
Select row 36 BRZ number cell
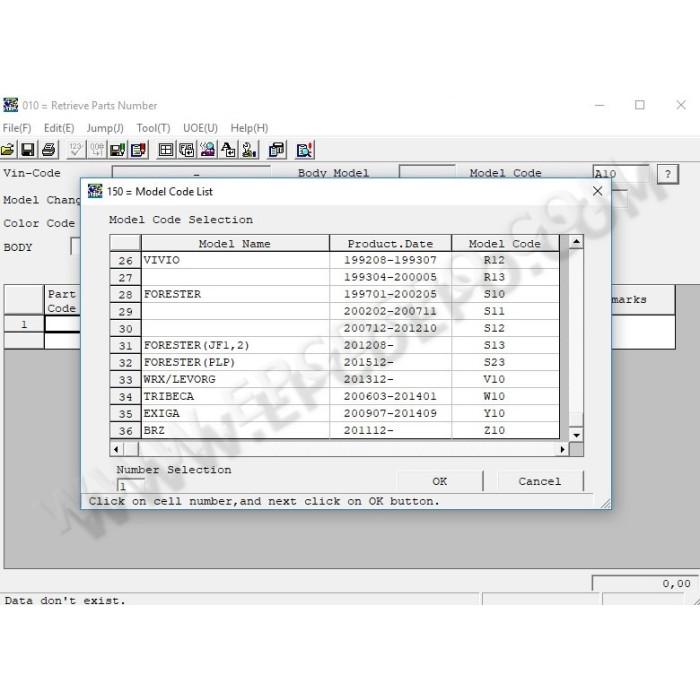click(125, 430)
